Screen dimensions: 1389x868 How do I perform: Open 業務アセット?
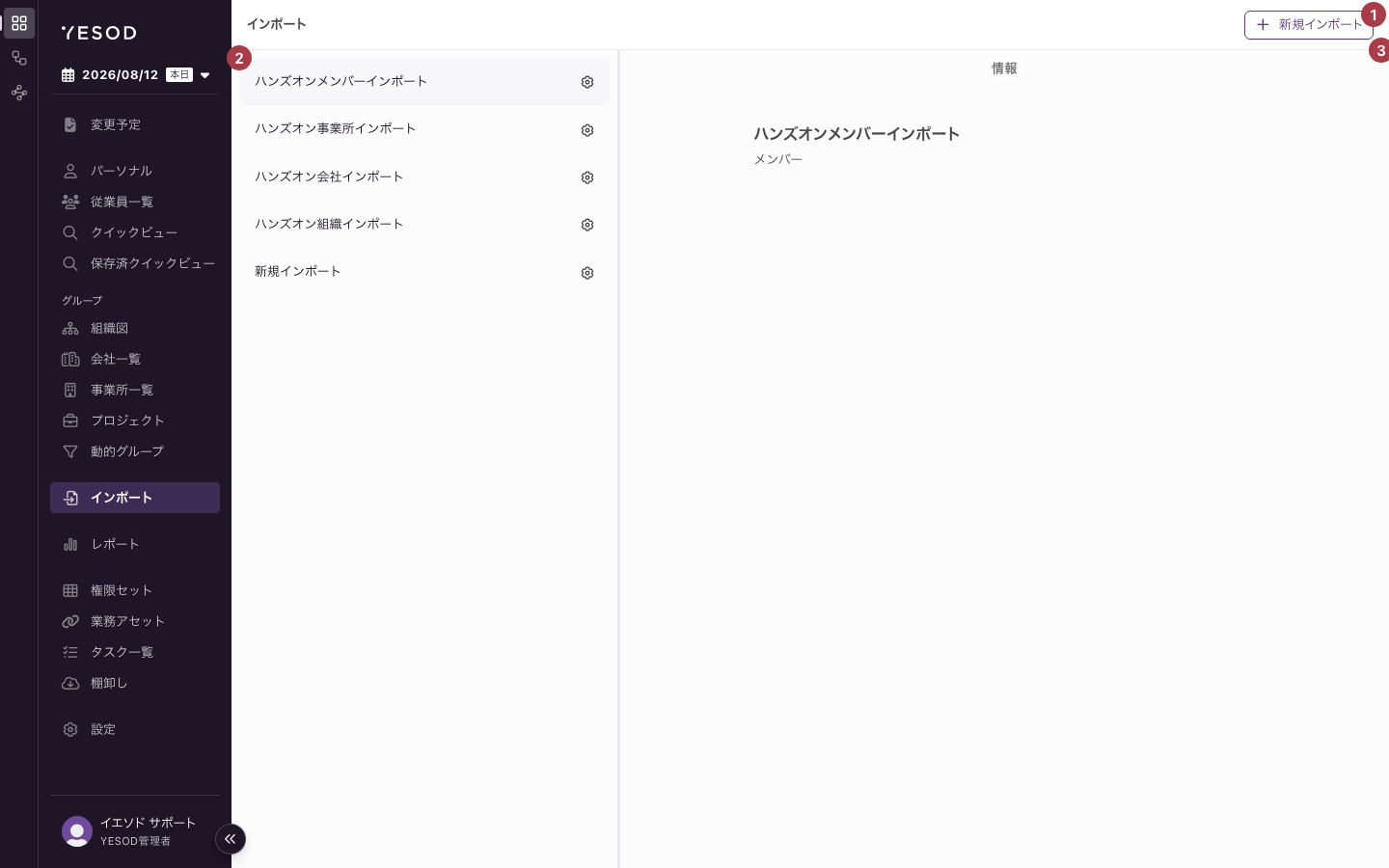point(135,621)
